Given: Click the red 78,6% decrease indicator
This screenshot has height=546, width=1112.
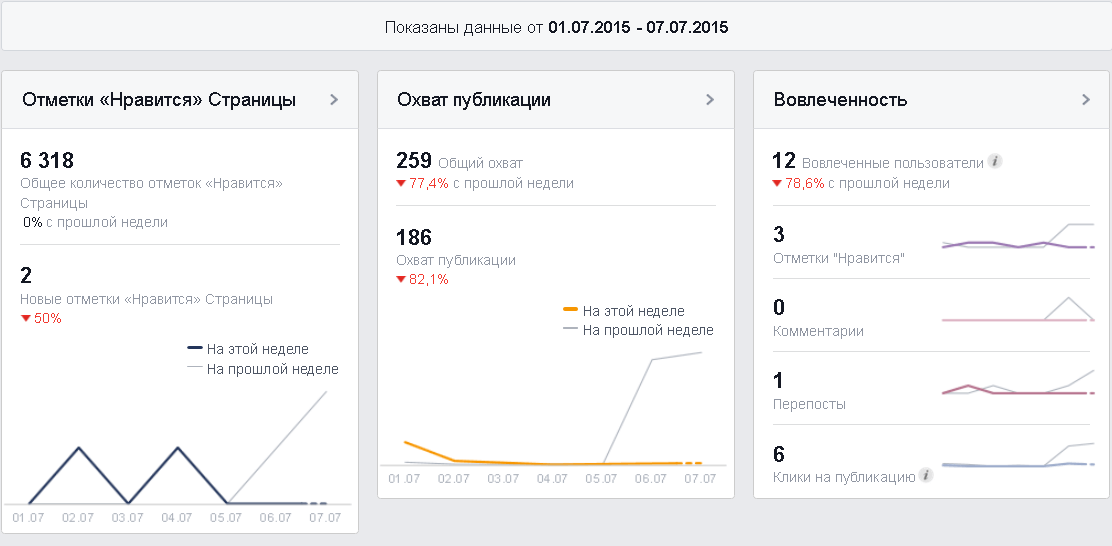Looking at the screenshot, I should coord(799,184).
